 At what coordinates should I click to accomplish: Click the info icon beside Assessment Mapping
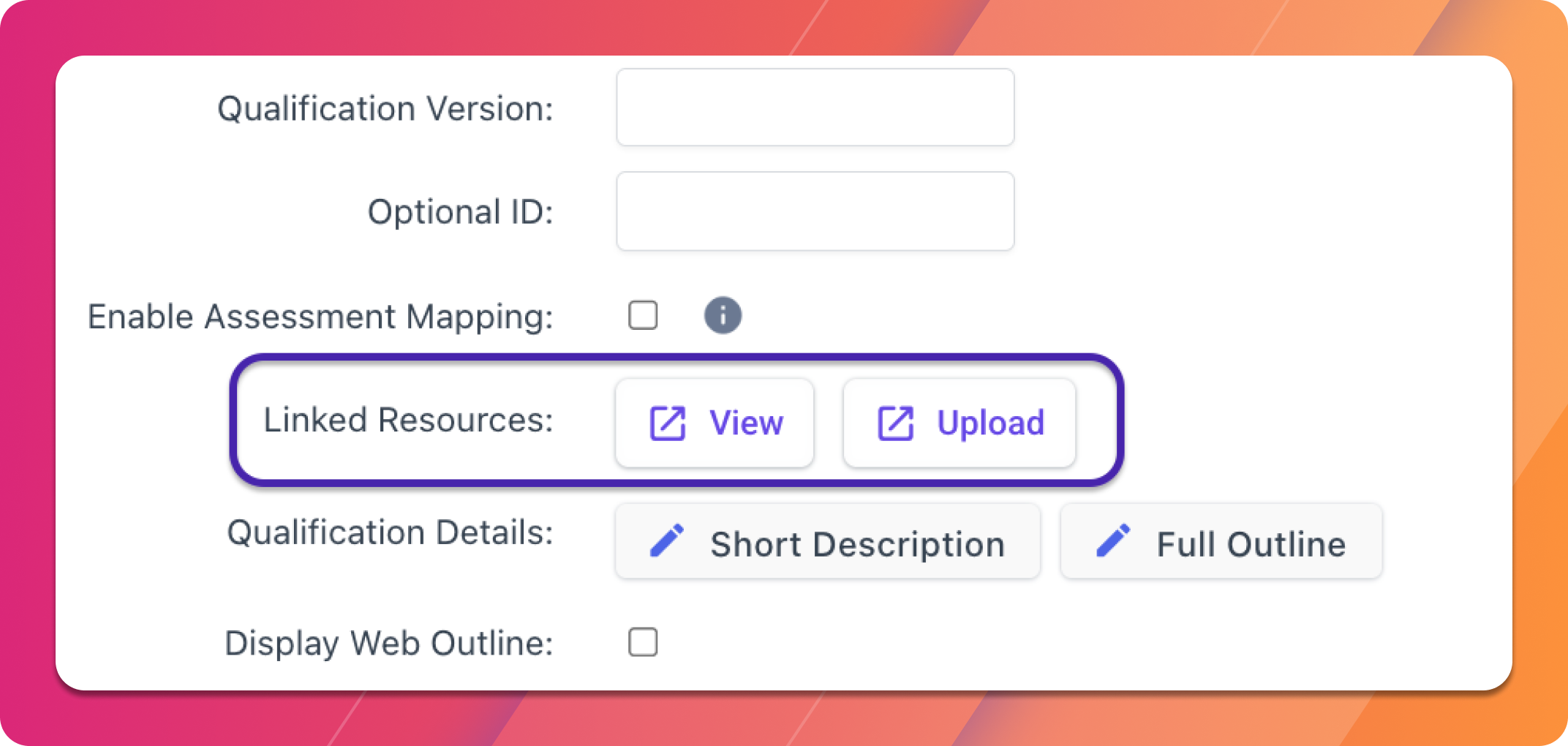723,315
